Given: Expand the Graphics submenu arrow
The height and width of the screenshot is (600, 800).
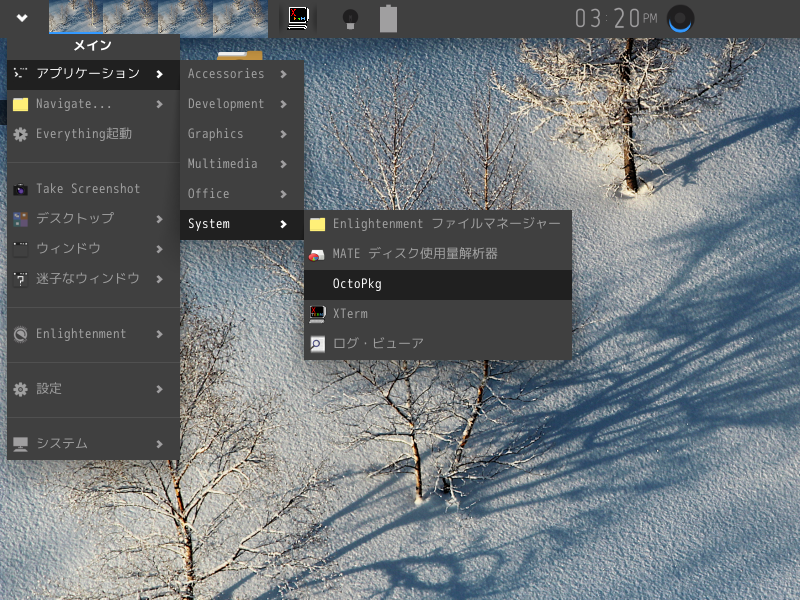Looking at the screenshot, I should tap(283, 134).
